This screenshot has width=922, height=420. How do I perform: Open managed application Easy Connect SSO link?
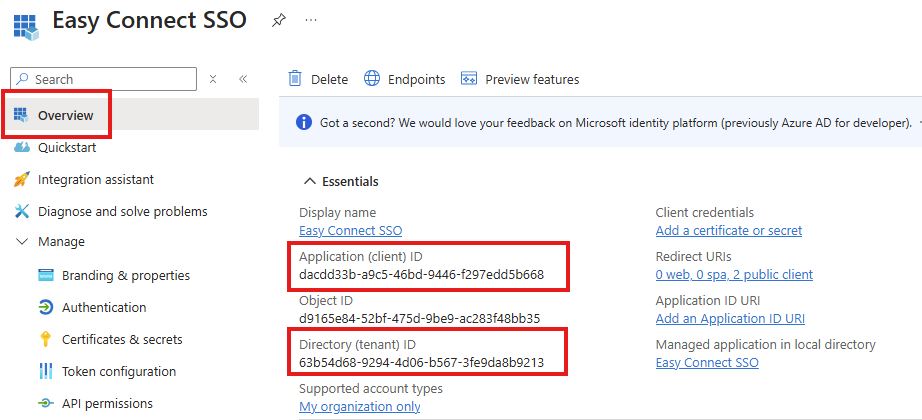[707, 362]
